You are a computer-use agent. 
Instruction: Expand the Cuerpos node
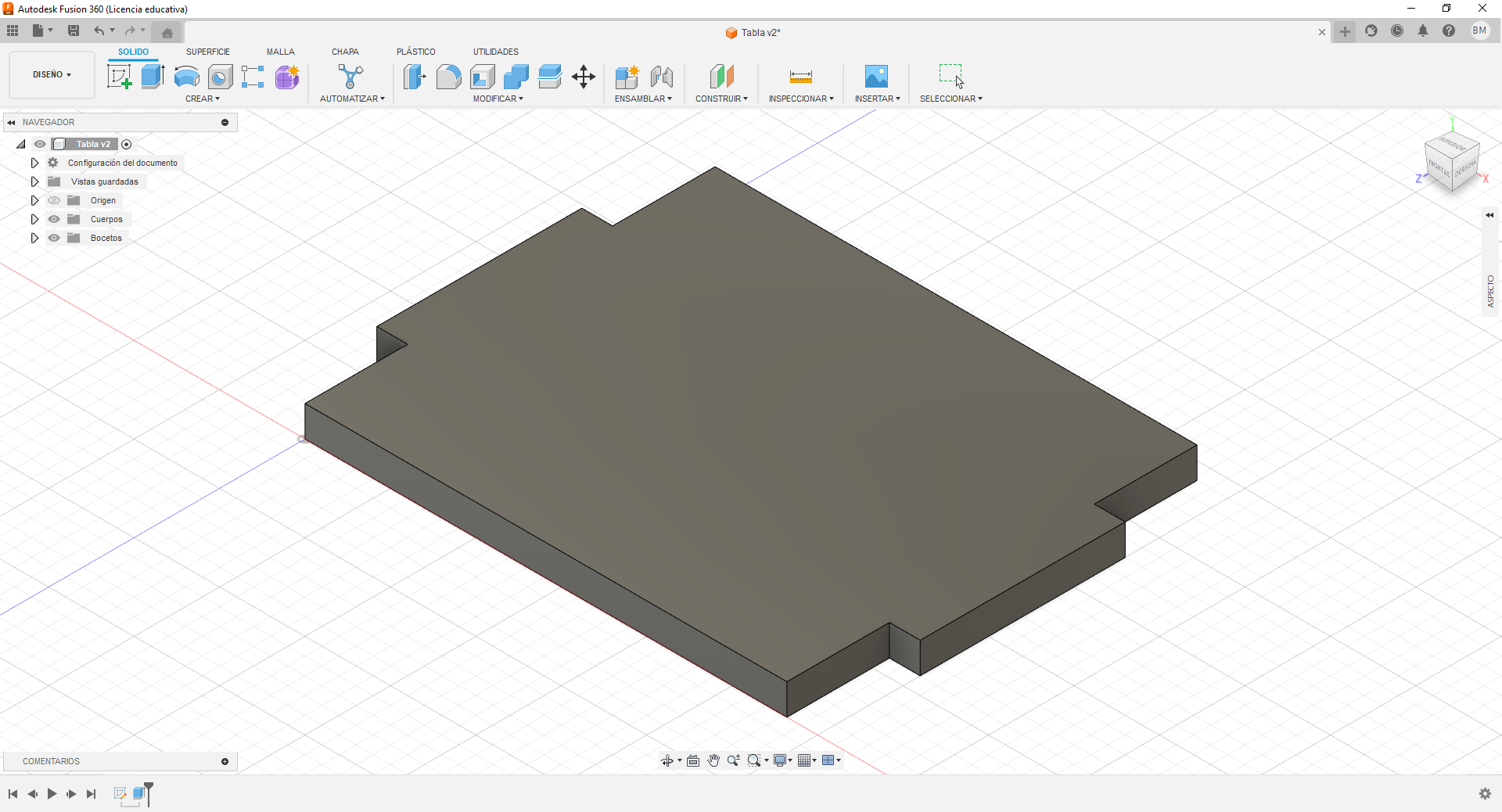tap(34, 219)
